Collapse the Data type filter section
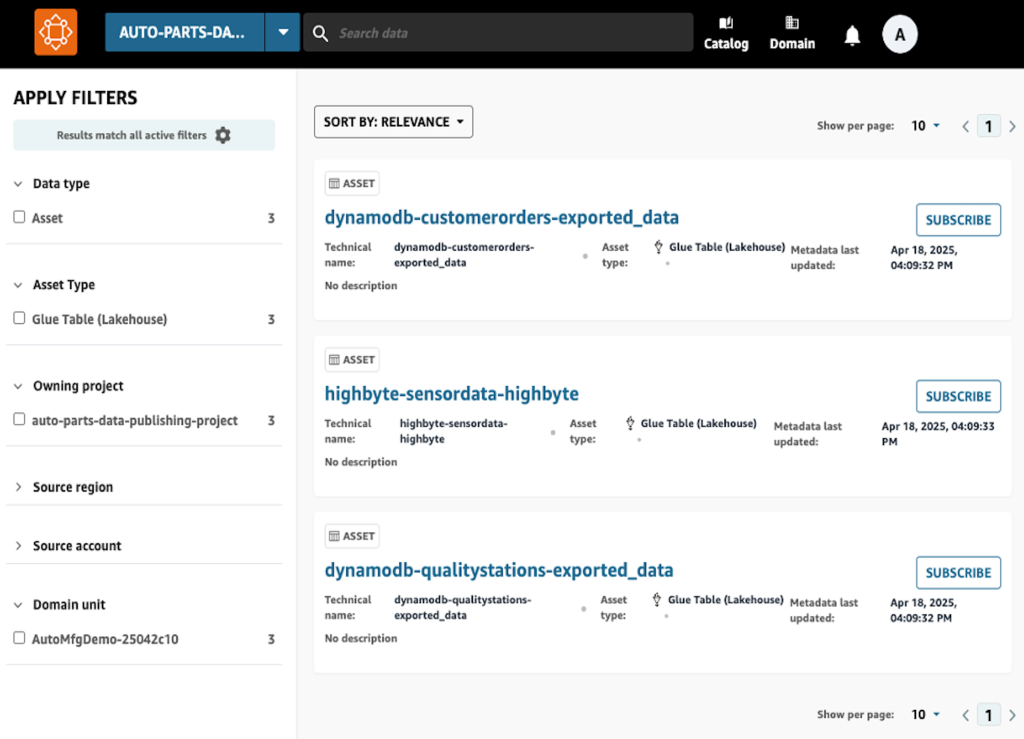The image size is (1024, 739). coord(18,184)
